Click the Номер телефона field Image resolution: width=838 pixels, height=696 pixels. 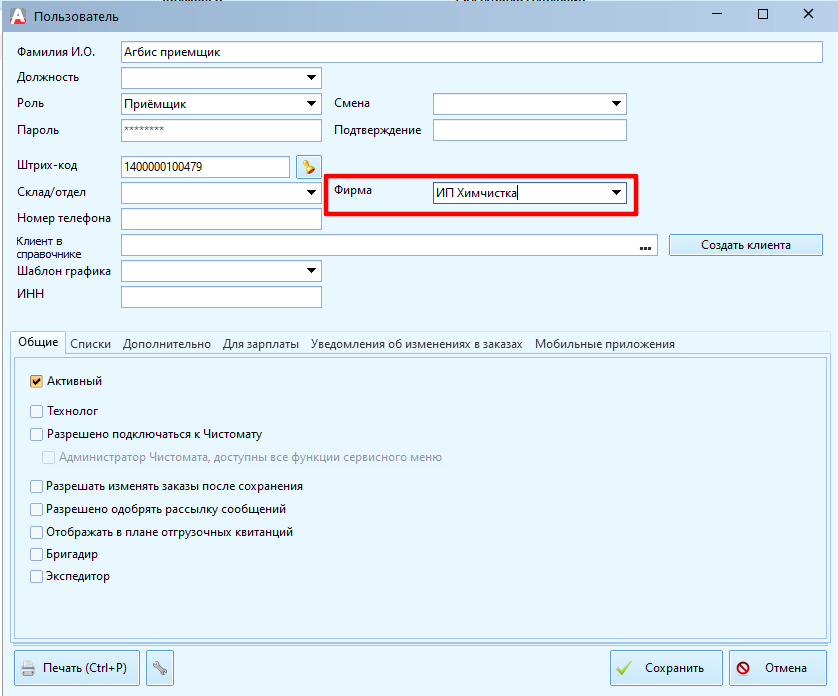pyautogui.click(x=221, y=219)
